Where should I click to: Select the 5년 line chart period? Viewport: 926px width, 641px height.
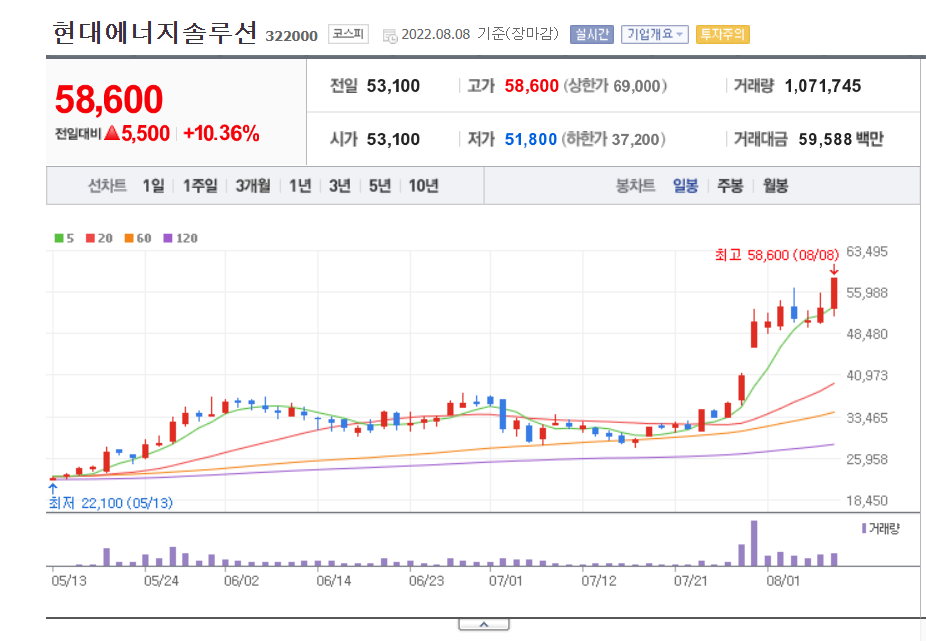point(380,186)
